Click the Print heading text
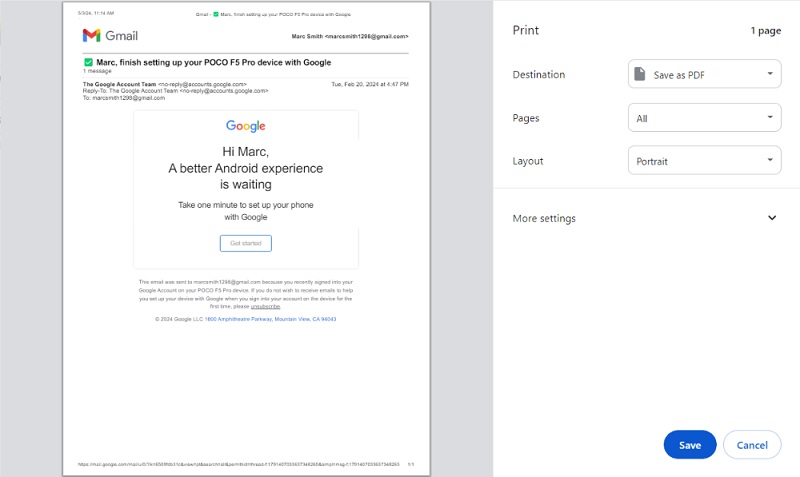The image size is (800, 477). click(x=526, y=30)
